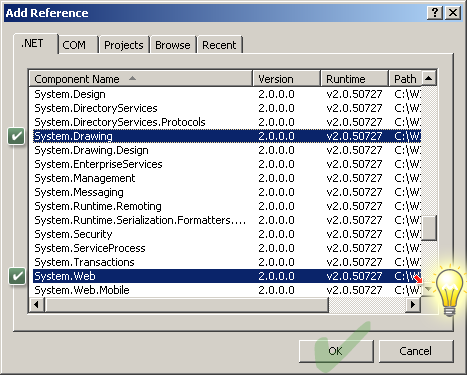Click runtime cell of System.Design
The width and height of the screenshot is (467, 375).
(x=354, y=94)
